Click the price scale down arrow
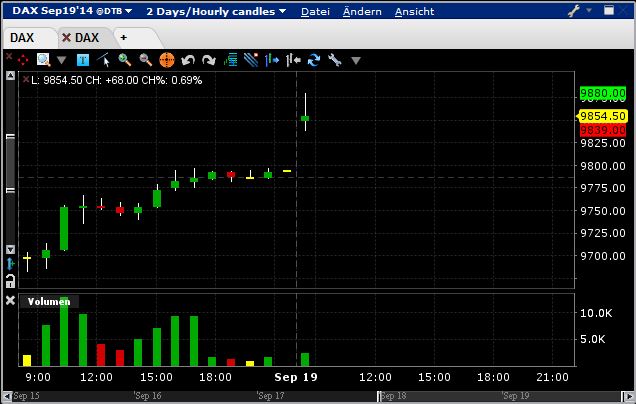Viewport: 636px width, 404px height. 11,249
